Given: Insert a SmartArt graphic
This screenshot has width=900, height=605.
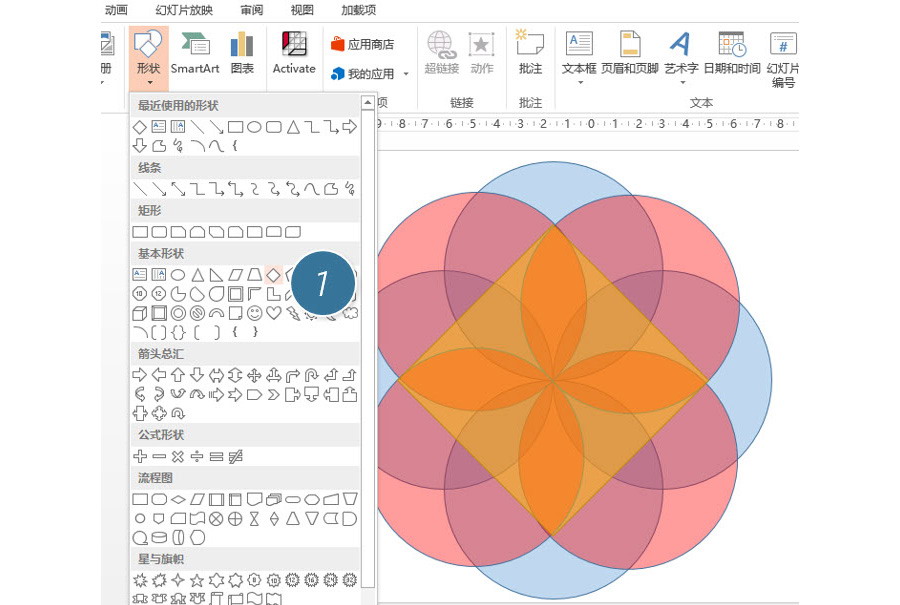Looking at the screenshot, I should click(x=194, y=52).
